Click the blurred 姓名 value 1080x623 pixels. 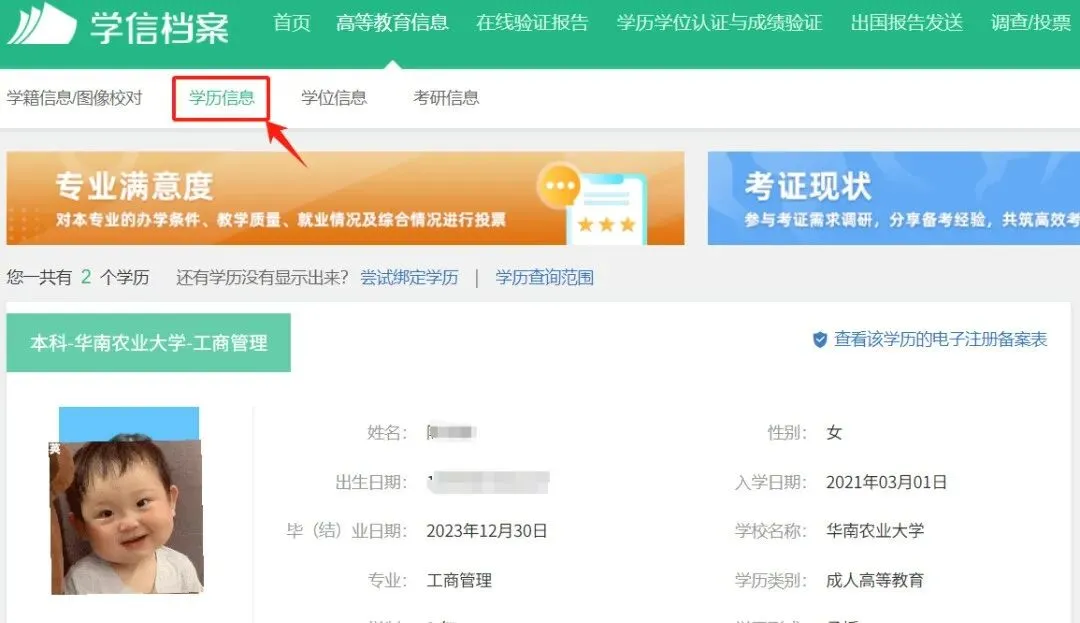point(451,432)
